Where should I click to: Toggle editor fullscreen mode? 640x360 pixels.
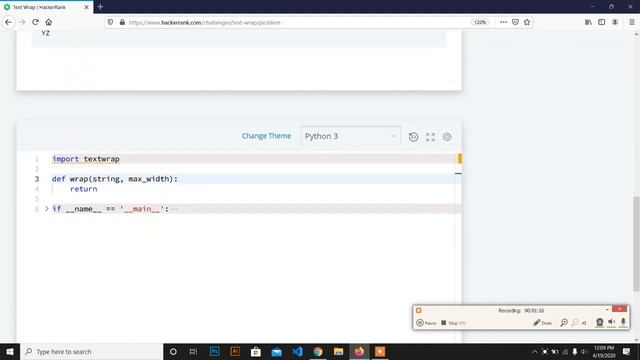(x=430, y=137)
